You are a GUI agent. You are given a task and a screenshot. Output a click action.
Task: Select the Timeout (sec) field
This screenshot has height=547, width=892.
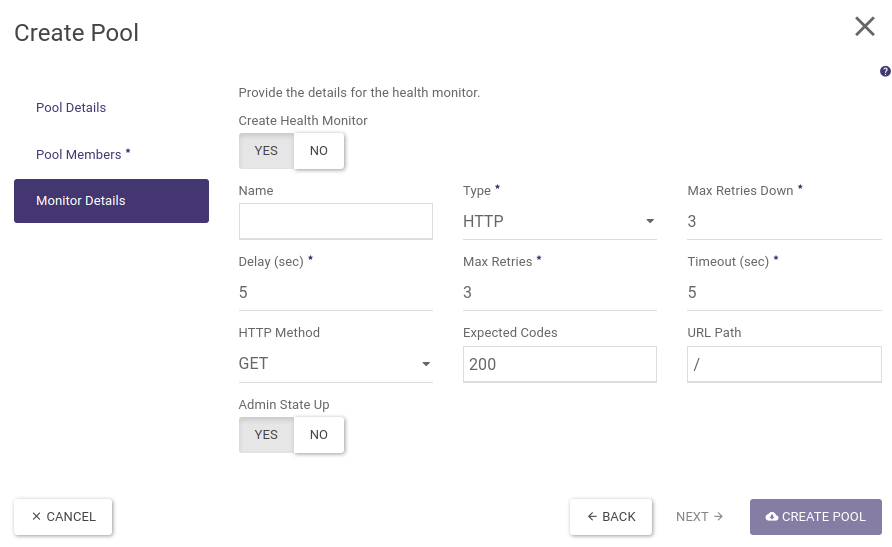(x=784, y=293)
